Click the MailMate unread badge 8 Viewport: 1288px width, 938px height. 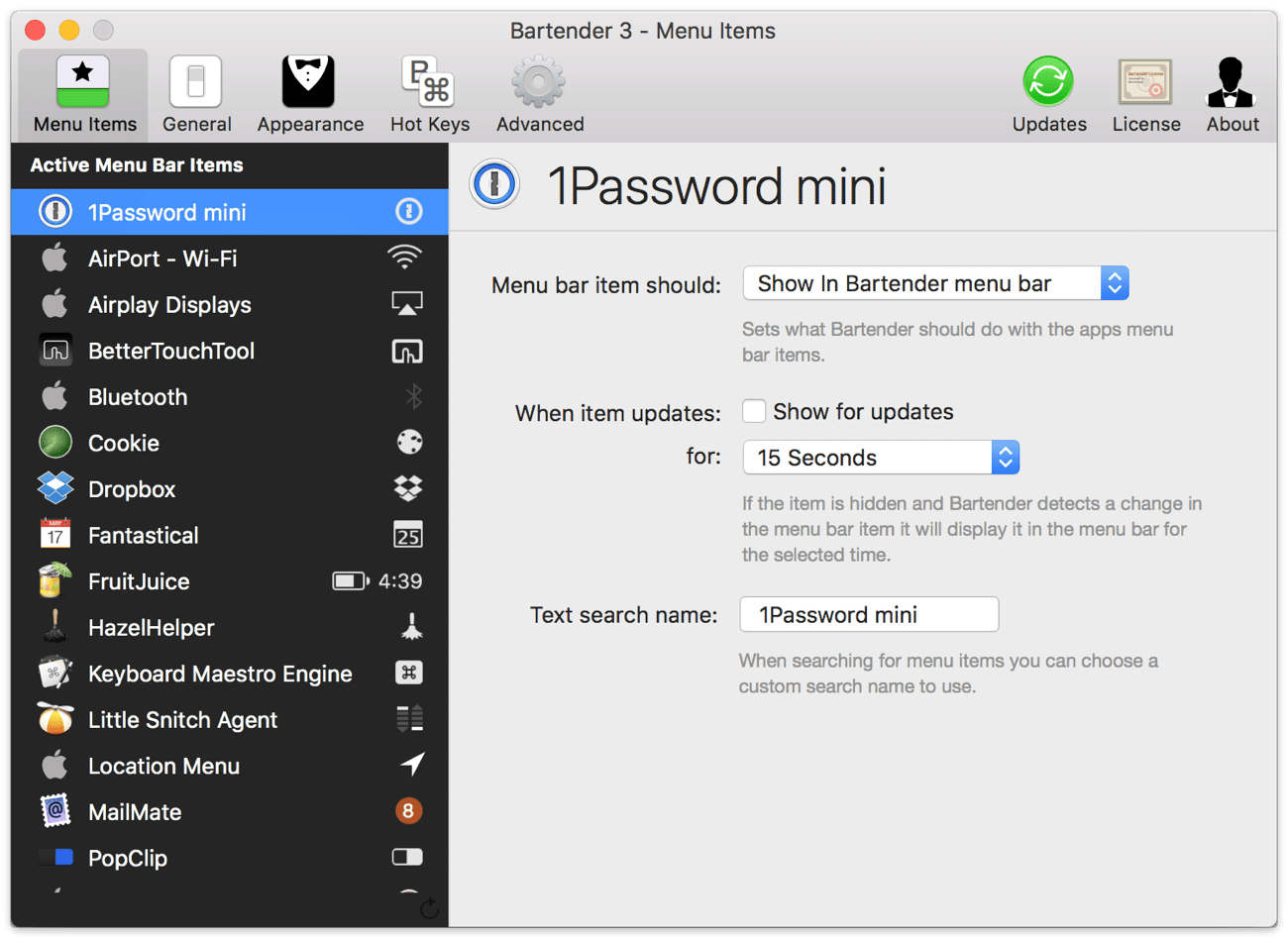tap(409, 811)
